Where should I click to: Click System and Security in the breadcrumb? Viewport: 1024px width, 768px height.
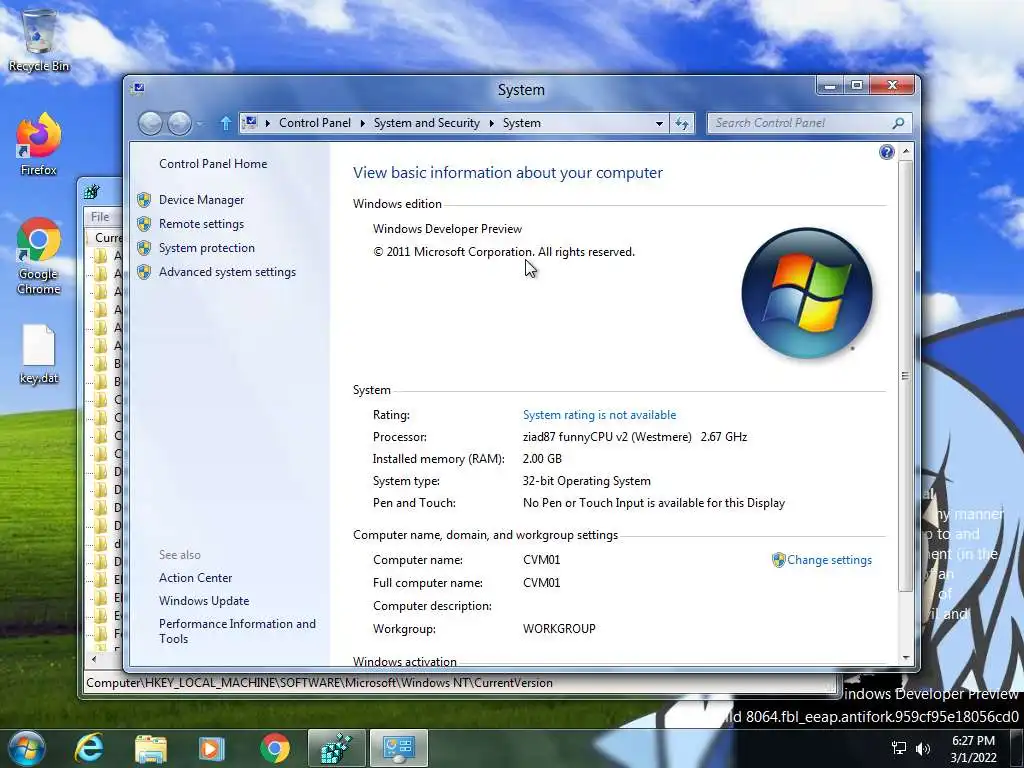(x=426, y=123)
